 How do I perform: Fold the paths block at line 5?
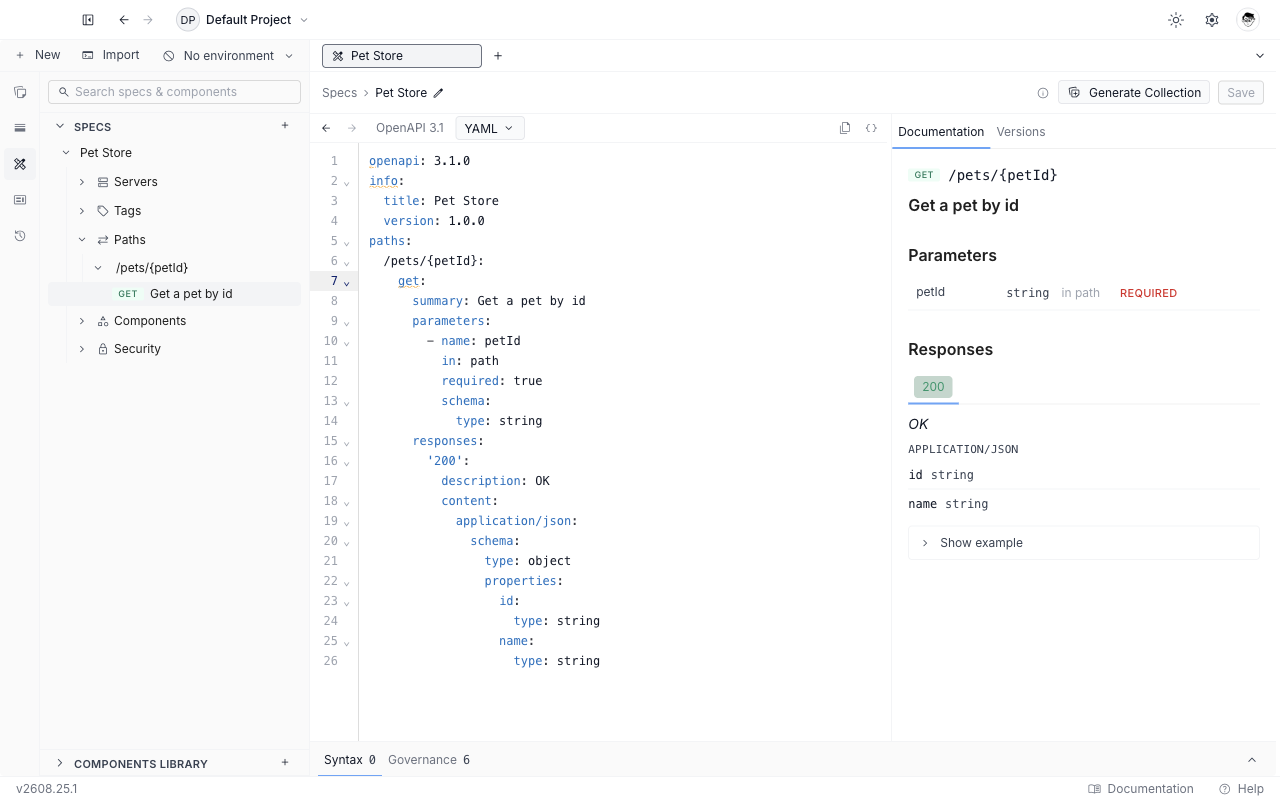347,242
